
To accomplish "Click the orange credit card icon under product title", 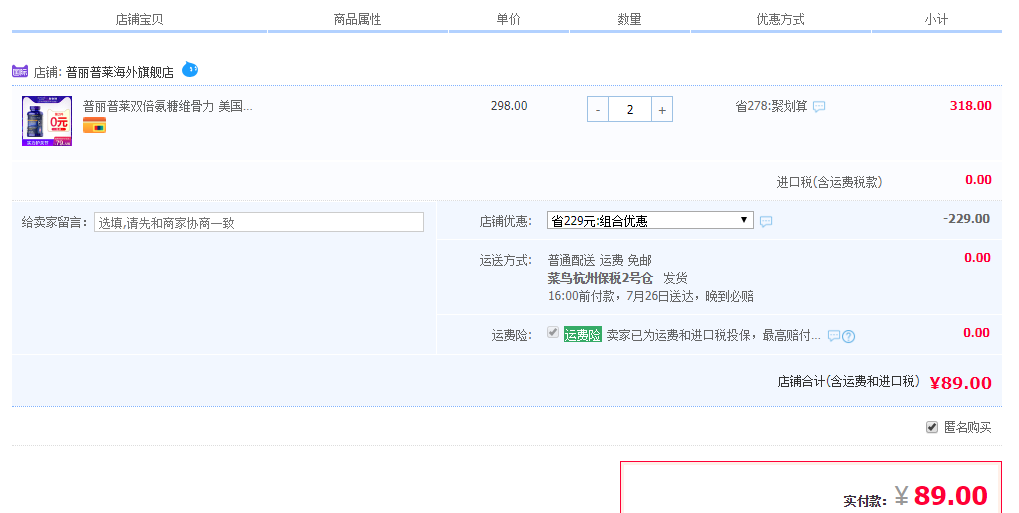I will point(94,125).
